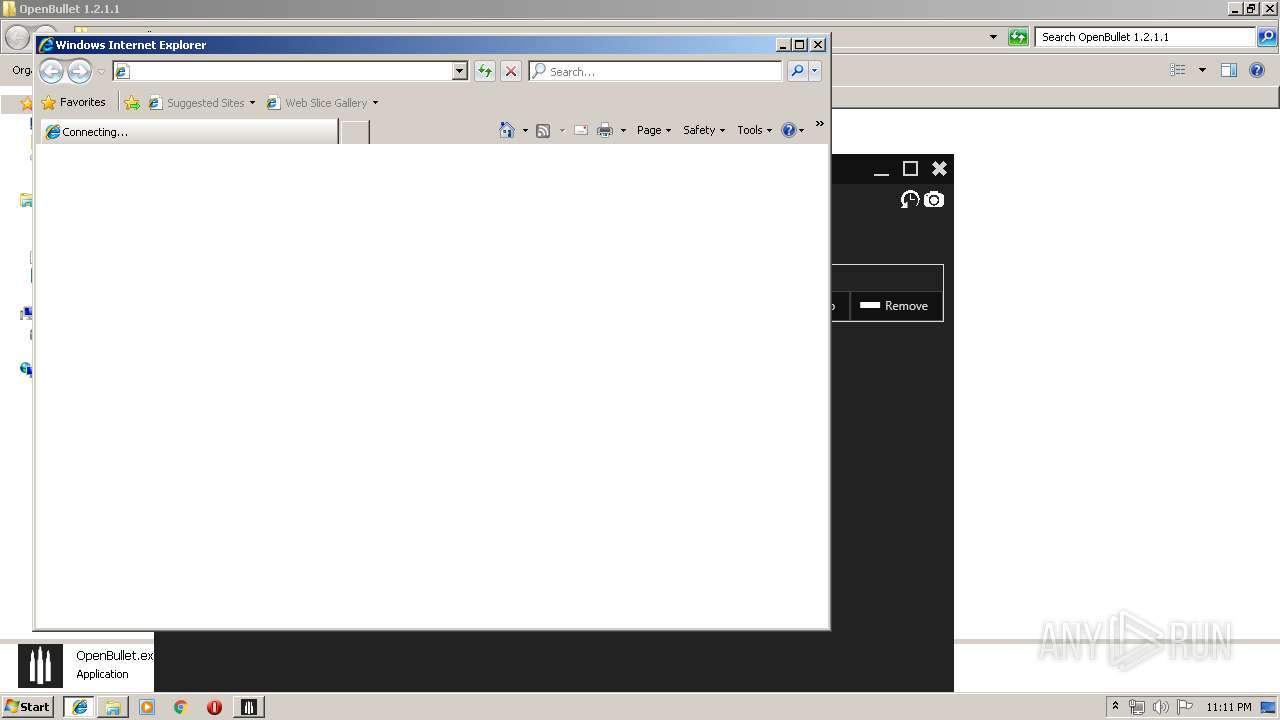The height and width of the screenshot is (720, 1280).
Task: Click Explorer search magnifier button
Action: (1268, 37)
